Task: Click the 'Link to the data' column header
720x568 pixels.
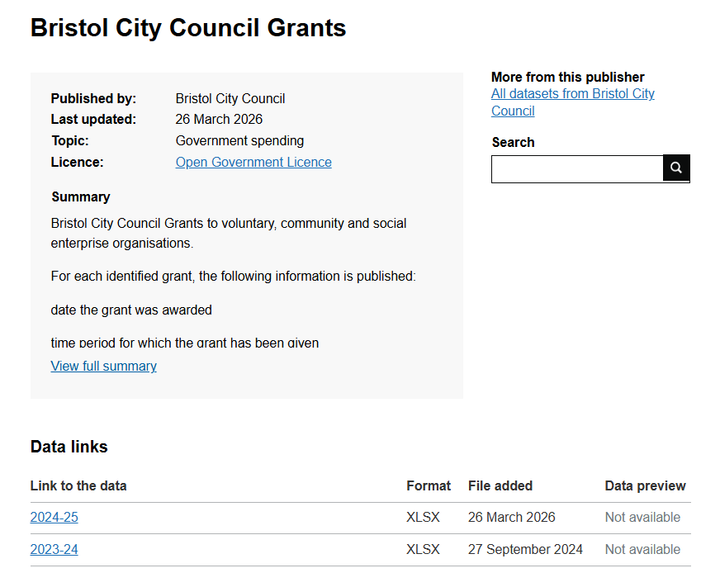Action: (79, 486)
